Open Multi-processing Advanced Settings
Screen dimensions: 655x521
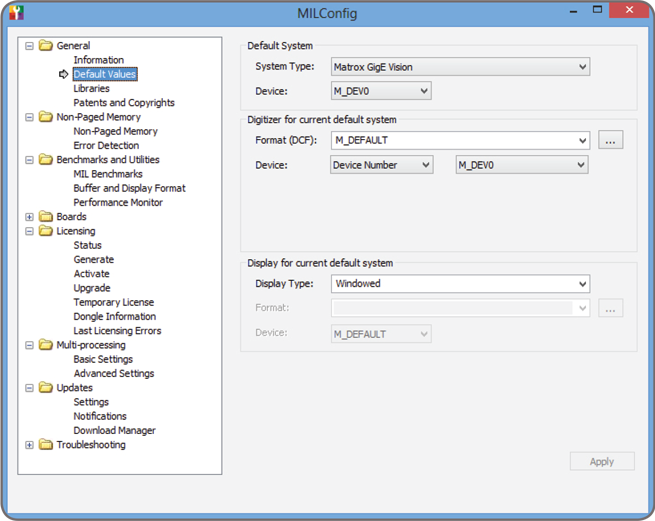click(x=114, y=374)
